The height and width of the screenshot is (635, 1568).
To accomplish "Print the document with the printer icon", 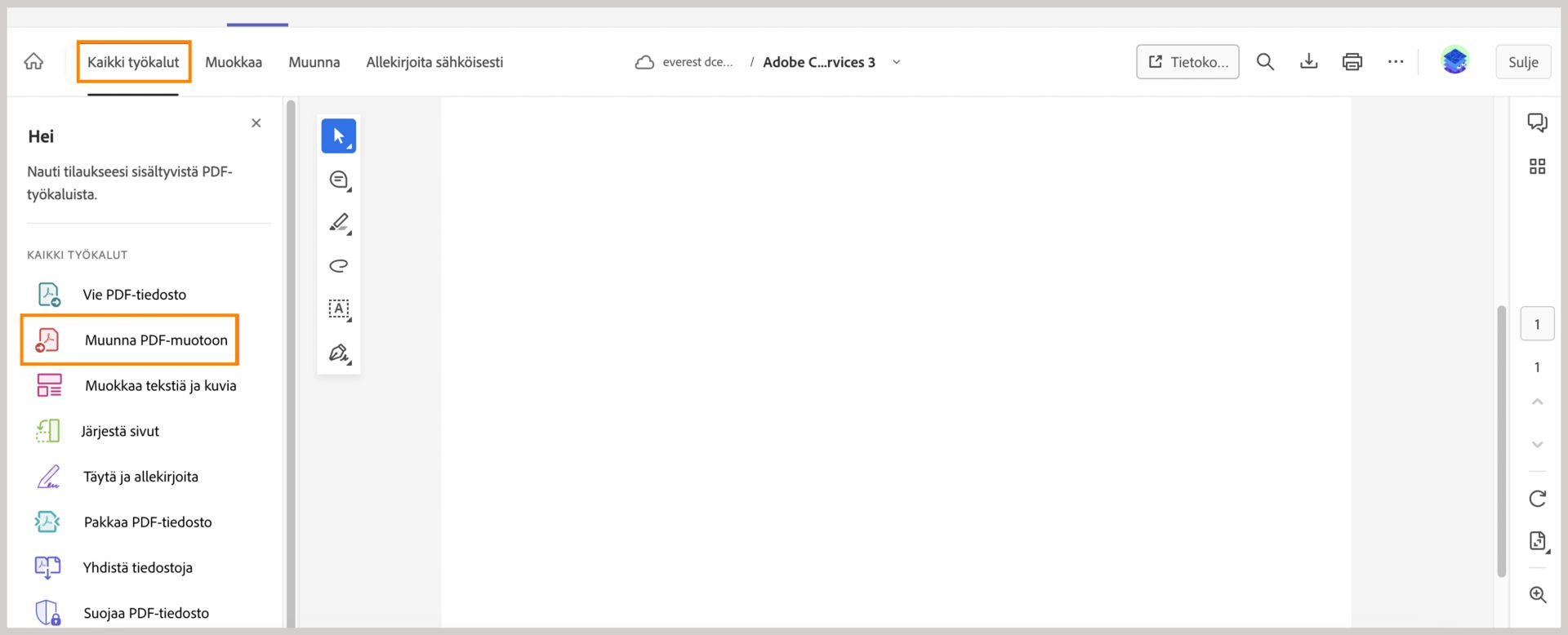I will click(x=1352, y=62).
